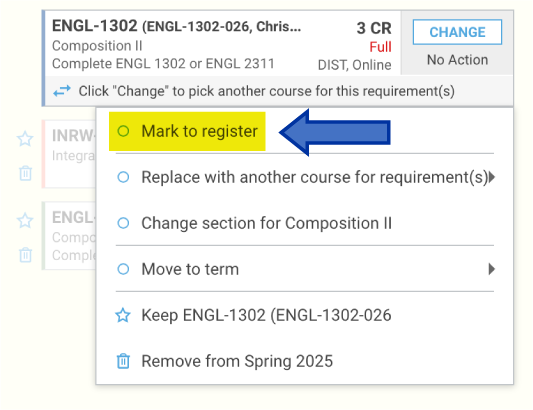Click the big blue arrow pointing at Mark to register
This screenshot has width=533, height=410.
click(334, 132)
